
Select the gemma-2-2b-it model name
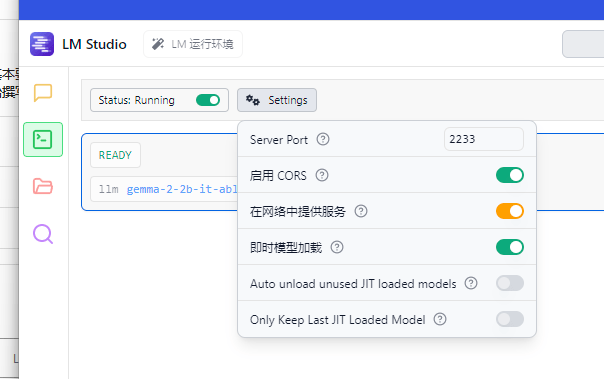(x=182, y=189)
